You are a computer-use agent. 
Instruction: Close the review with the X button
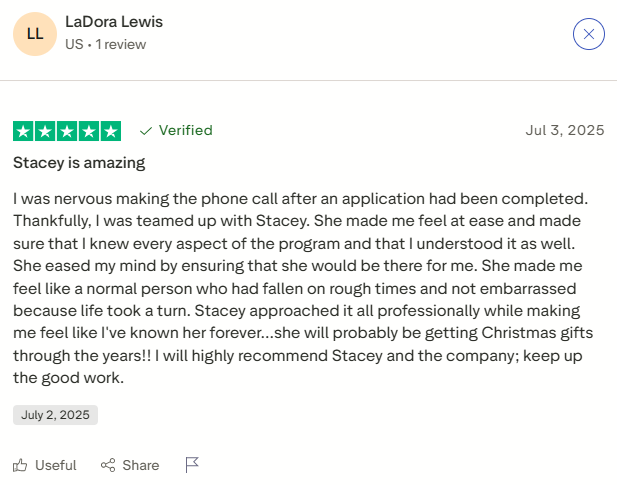coord(588,34)
